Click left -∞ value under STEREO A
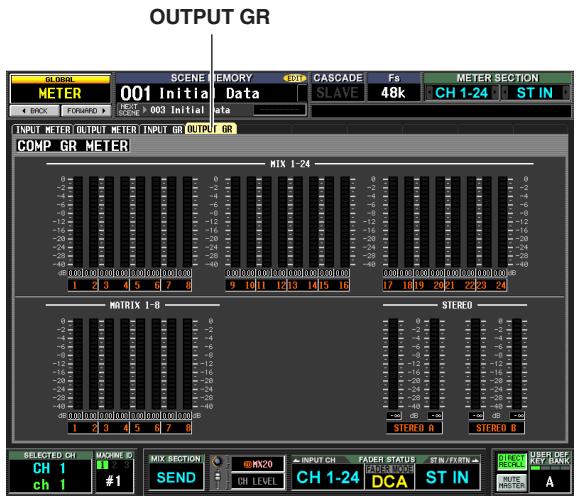The width and height of the screenshot is (576, 498). click(394, 415)
